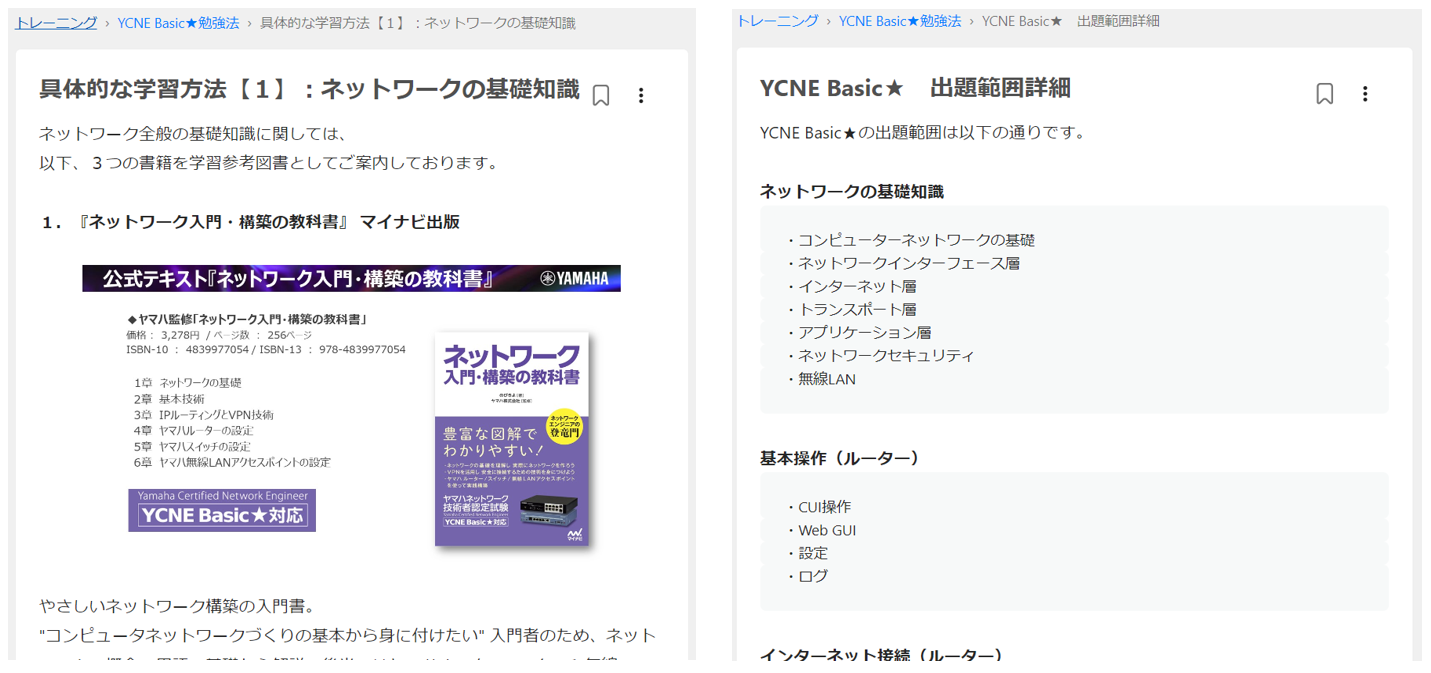Click the bookmark icon on the left article
The height and width of the screenshot is (673, 1431).
(601, 95)
